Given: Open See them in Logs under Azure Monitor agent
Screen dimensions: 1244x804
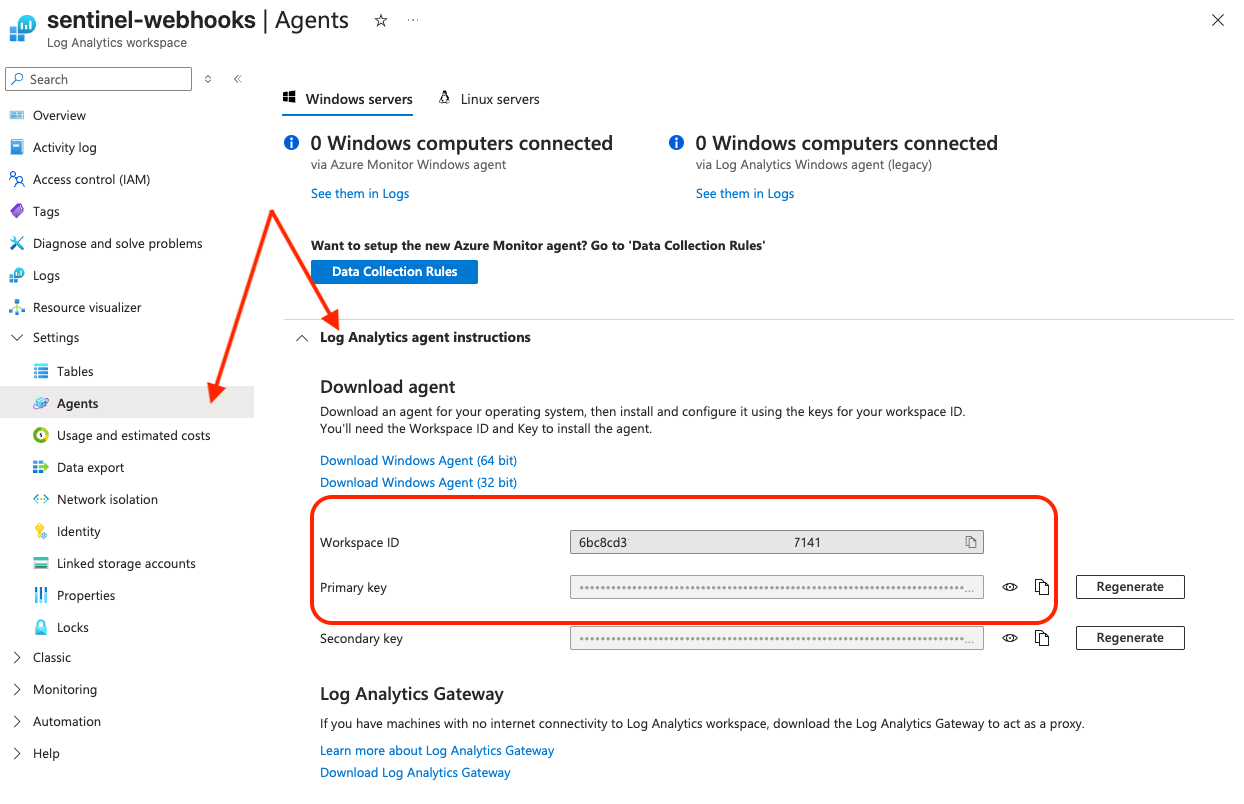Looking at the screenshot, I should (x=360, y=194).
